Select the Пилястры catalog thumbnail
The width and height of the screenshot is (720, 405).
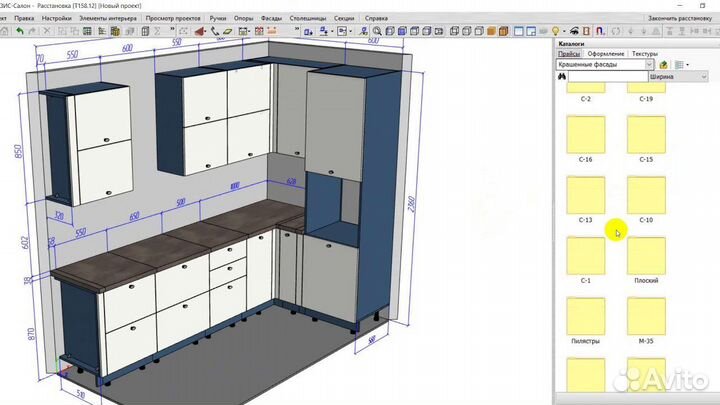tap(585, 317)
